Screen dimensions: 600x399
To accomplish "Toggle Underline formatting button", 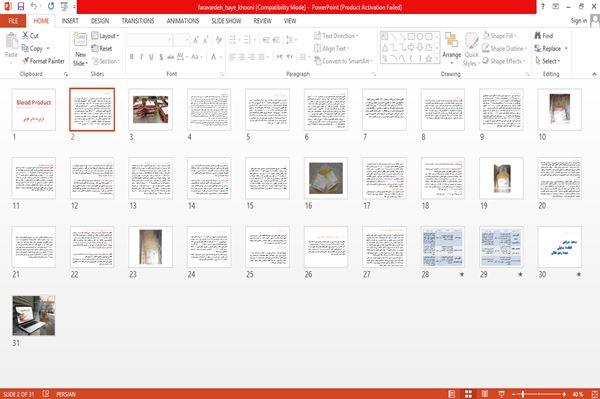I will pos(151,57).
